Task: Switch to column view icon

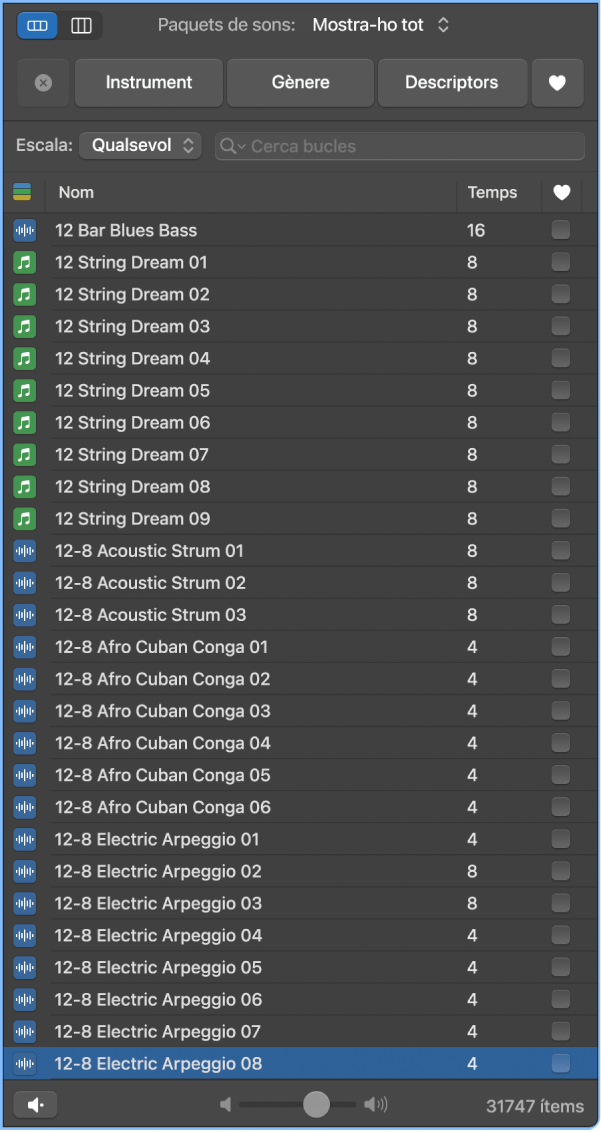Action: click(81, 25)
